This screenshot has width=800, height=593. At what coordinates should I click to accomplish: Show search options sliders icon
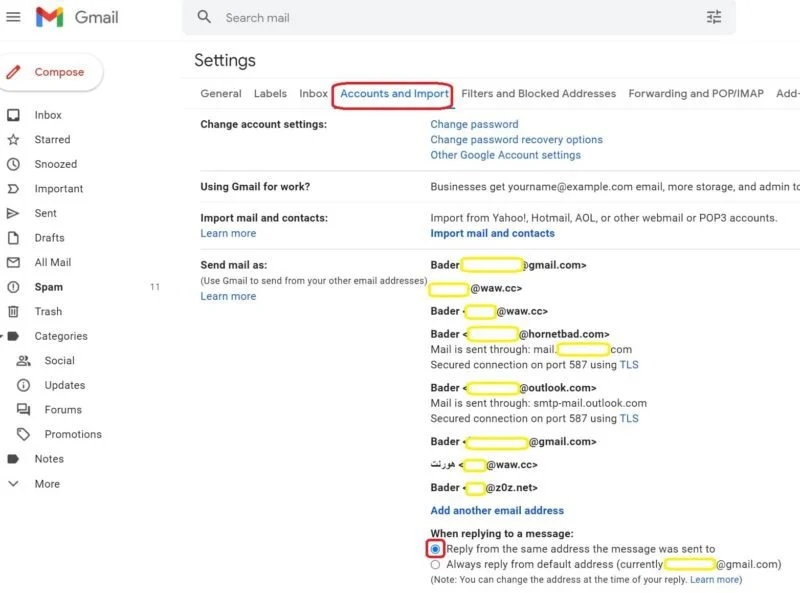click(714, 17)
